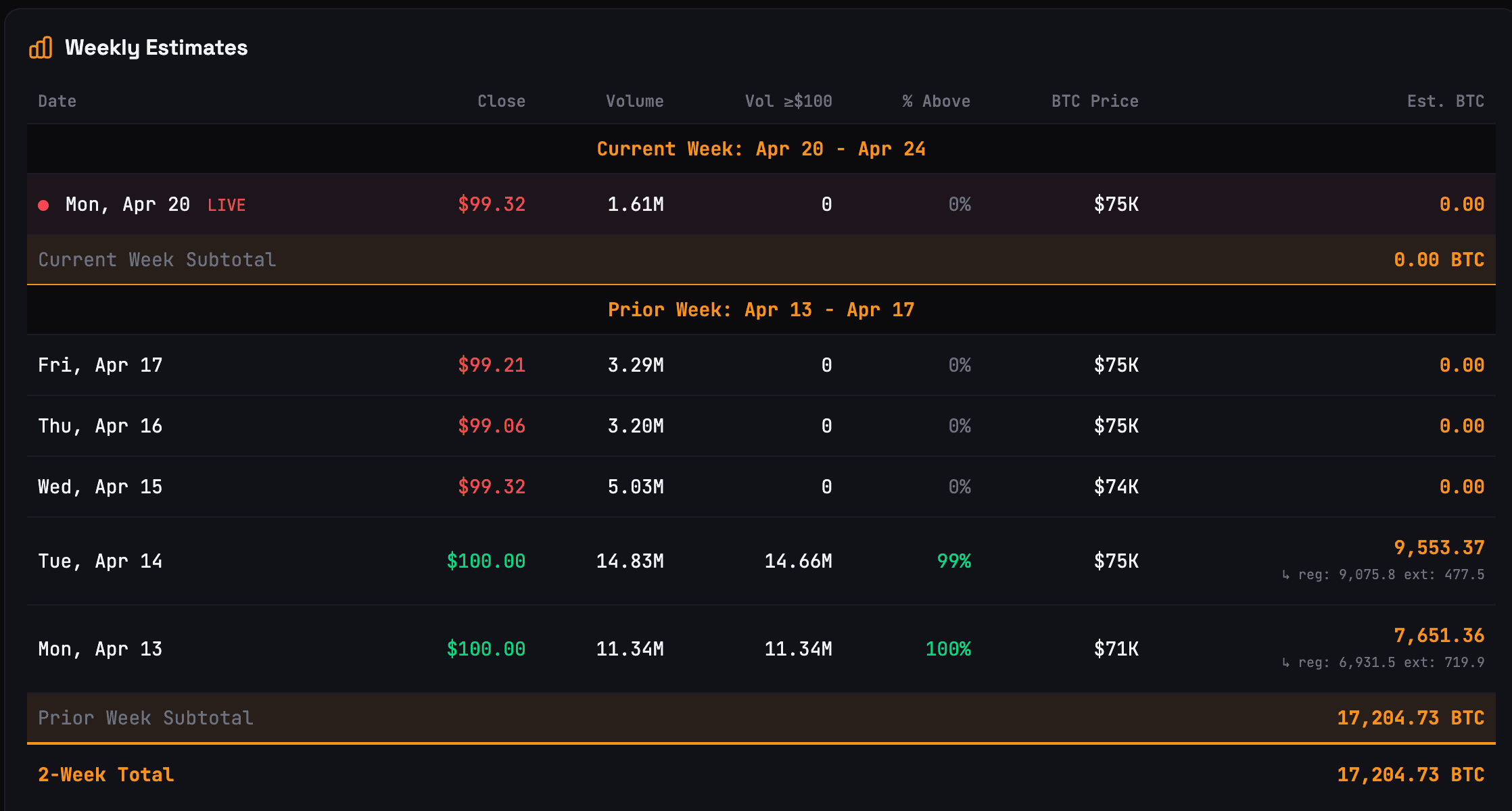Click the Est. BTC column header
Screen dimensions: 1512x811
pyautogui.click(x=1445, y=101)
